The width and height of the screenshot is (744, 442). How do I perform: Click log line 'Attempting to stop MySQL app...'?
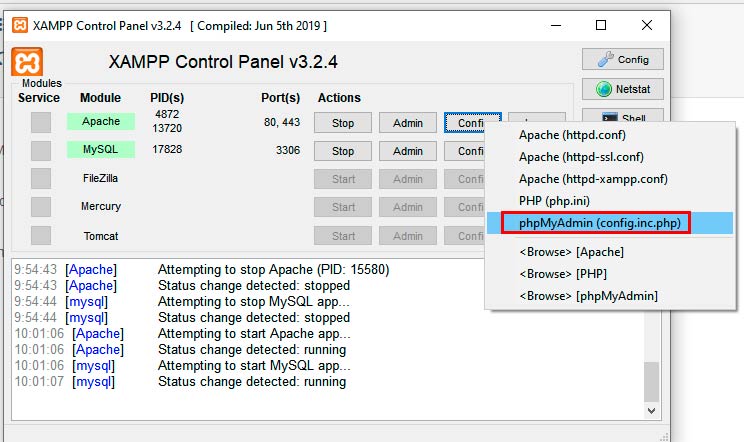[254, 302]
